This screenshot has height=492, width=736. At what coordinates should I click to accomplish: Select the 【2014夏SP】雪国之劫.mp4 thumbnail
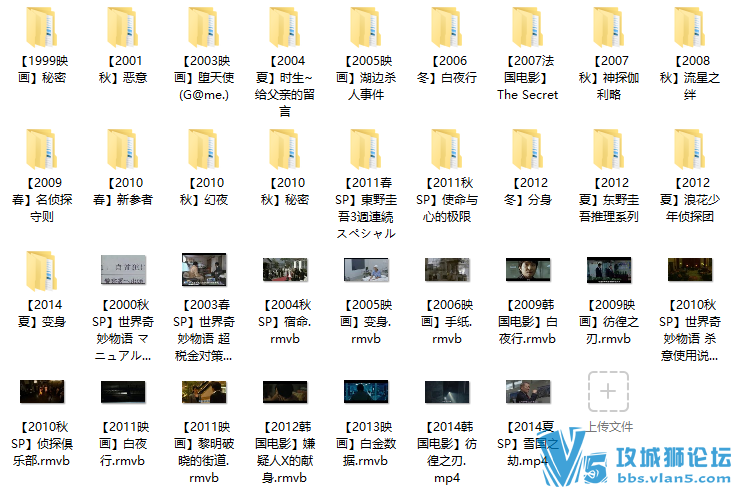point(528,392)
